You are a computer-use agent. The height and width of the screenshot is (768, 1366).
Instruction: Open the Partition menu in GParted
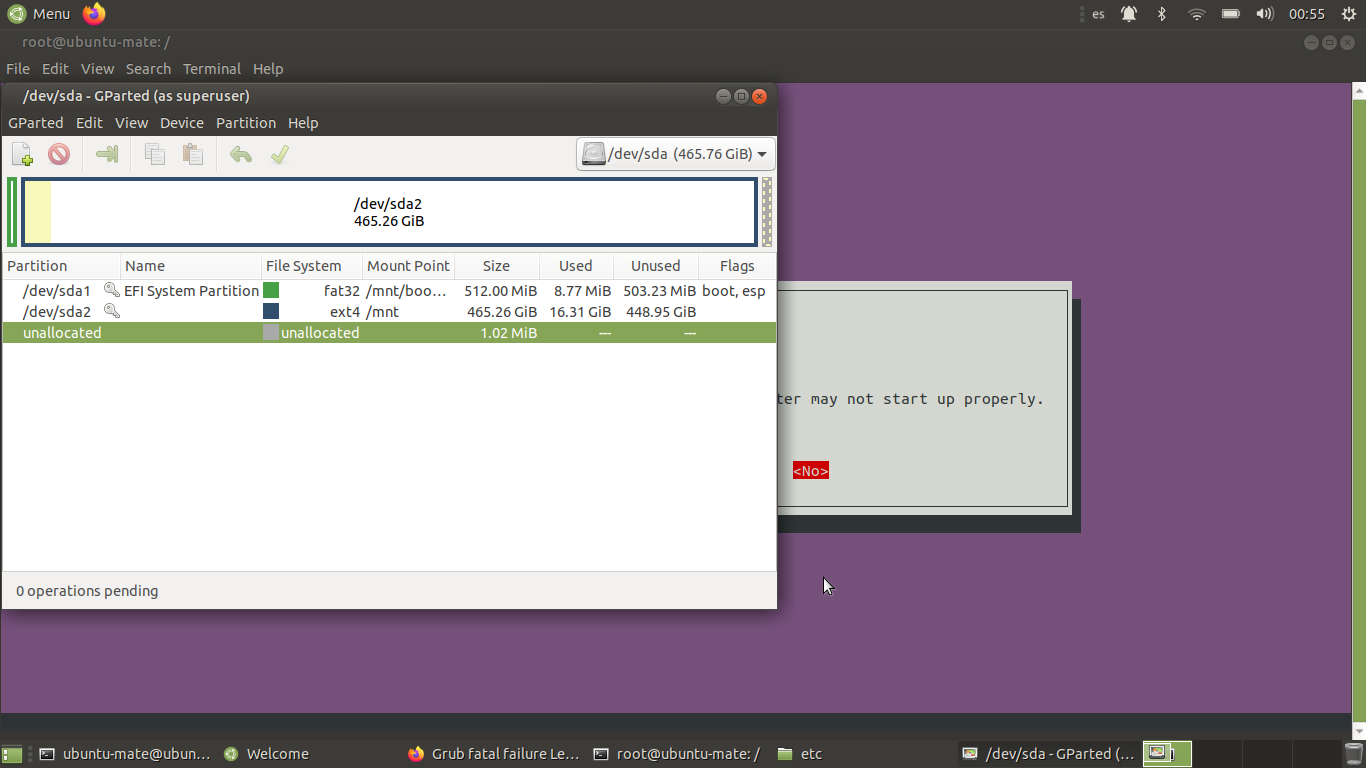coord(245,123)
